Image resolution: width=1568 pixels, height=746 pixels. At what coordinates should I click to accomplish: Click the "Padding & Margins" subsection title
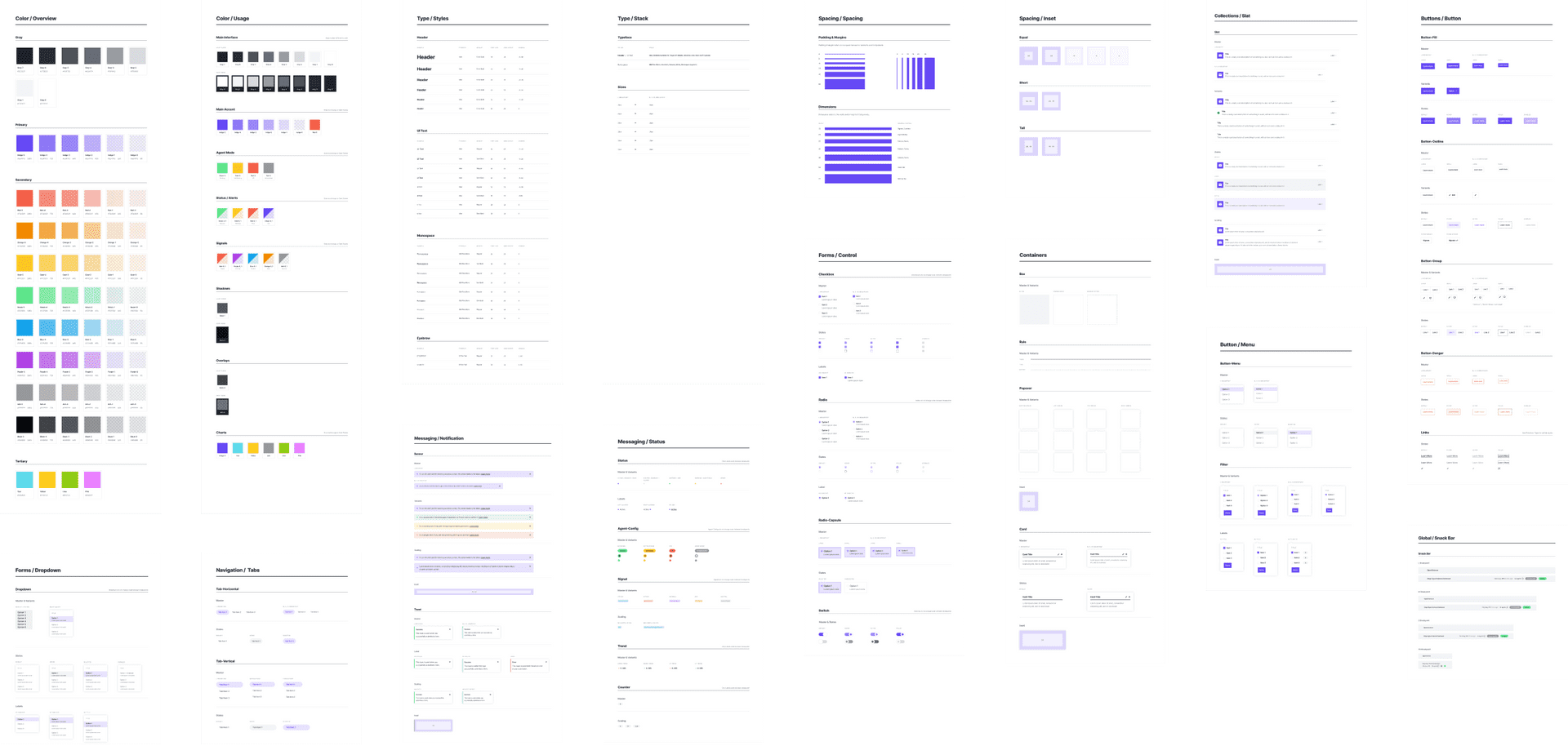832,38
